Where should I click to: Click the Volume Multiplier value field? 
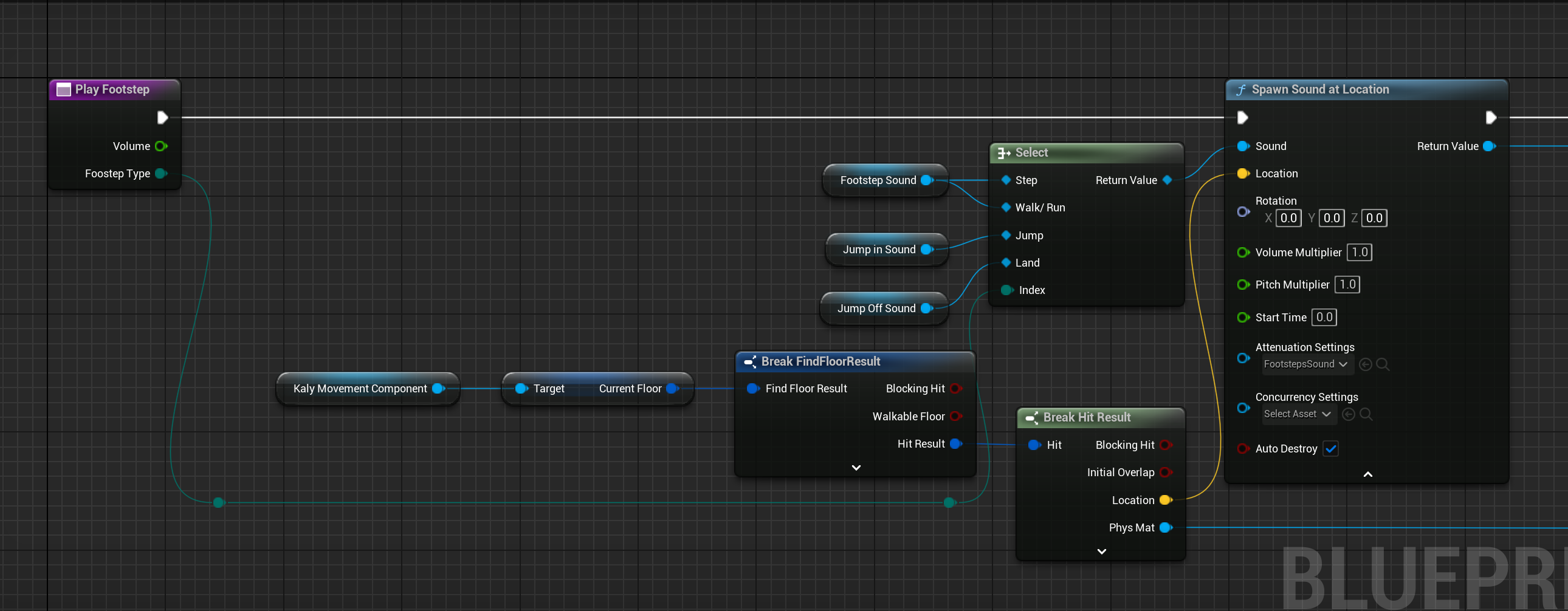pyautogui.click(x=1359, y=253)
